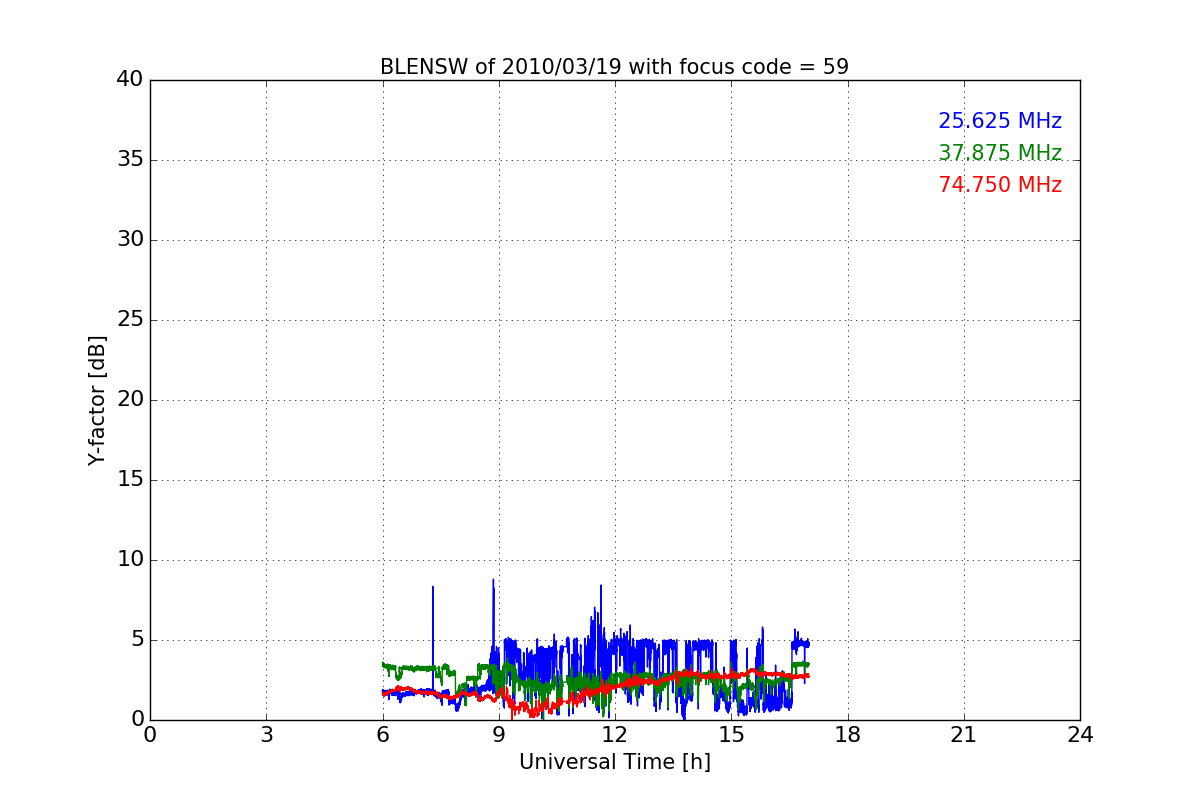Viewport: 1200px width, 800px height.
Task: Click y-axis tick label '25'
Action: point(130,320)
